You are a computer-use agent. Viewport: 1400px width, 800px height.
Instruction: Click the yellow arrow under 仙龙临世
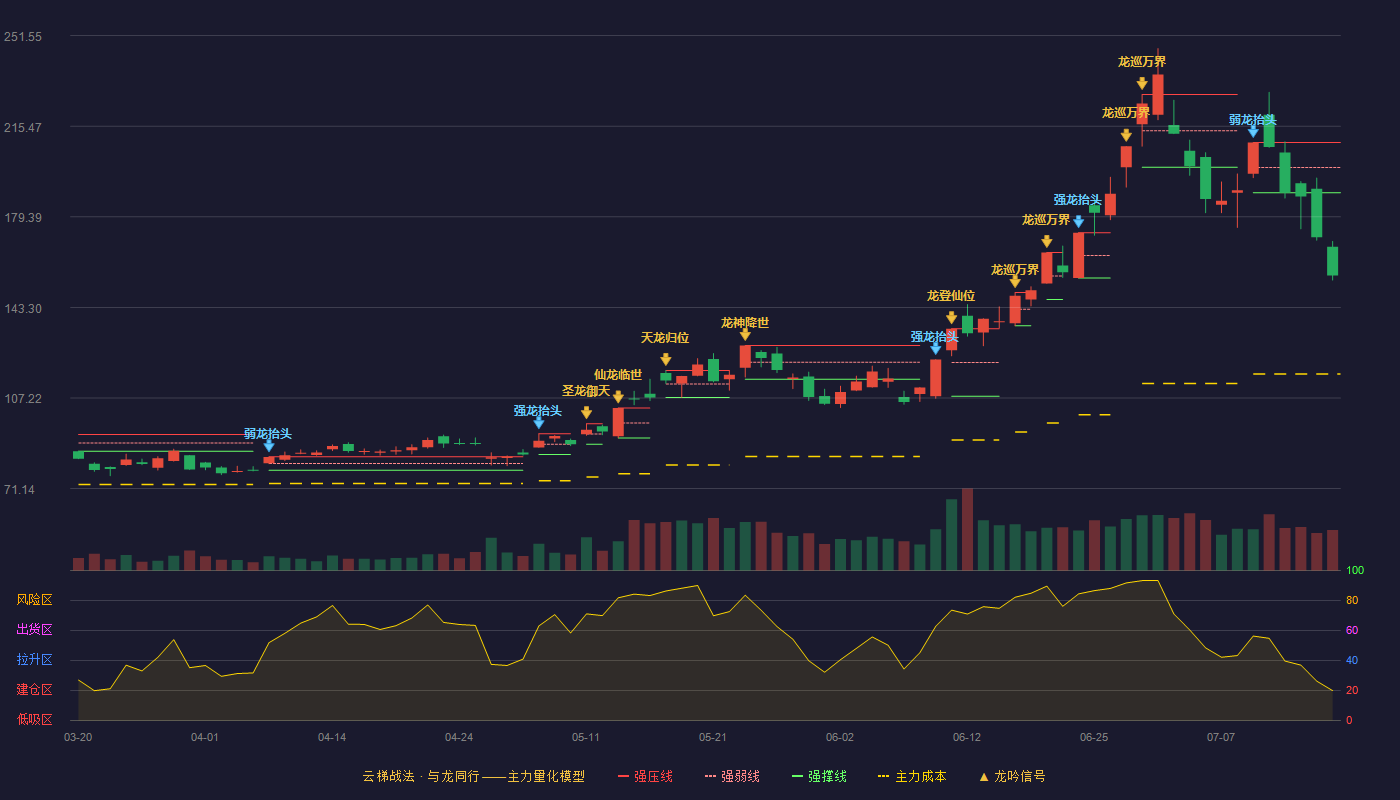pos(618,396)
